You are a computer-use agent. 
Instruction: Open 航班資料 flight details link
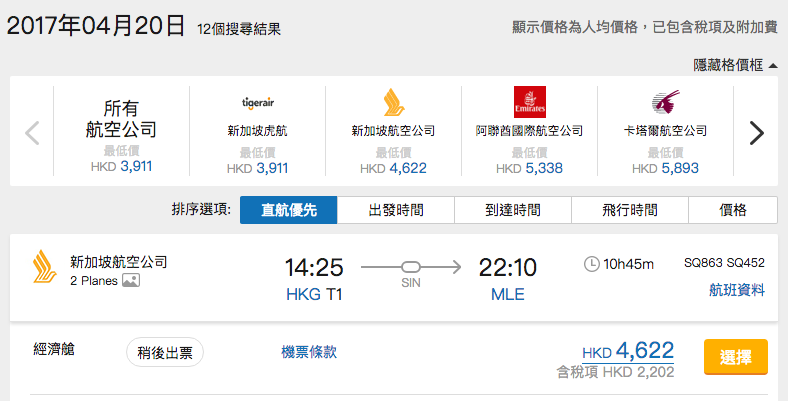[x=737, y=290]
